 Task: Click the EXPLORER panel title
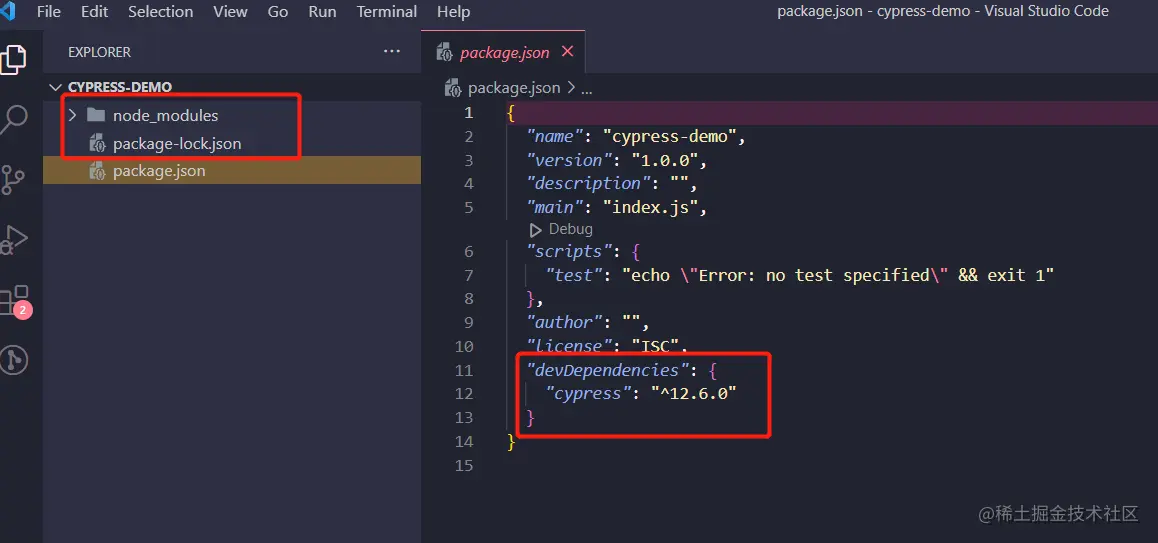99,52
